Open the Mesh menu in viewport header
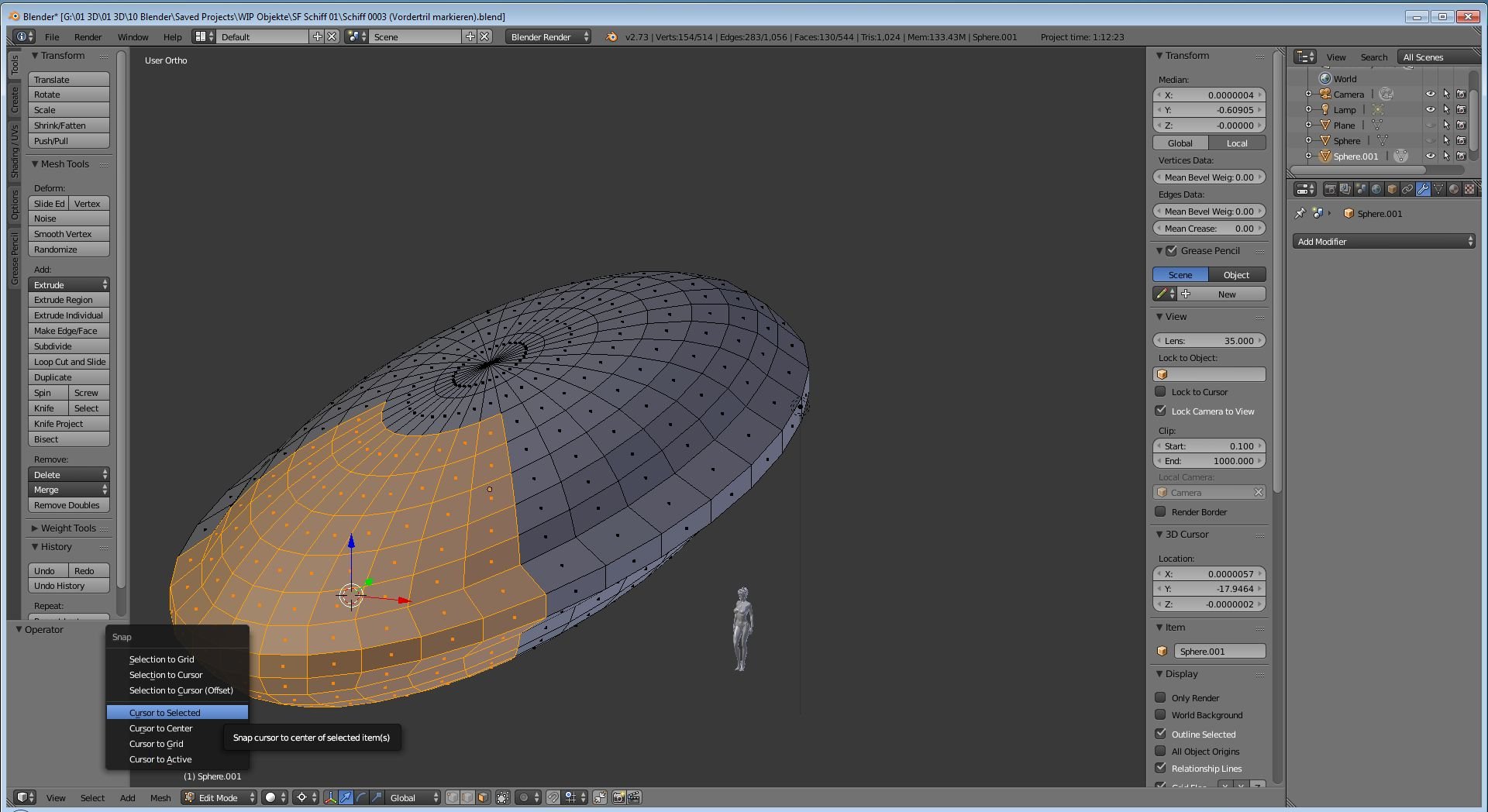Image resolution: width=1488 pixels, height=812 pixels. click(x=160, y=797)
